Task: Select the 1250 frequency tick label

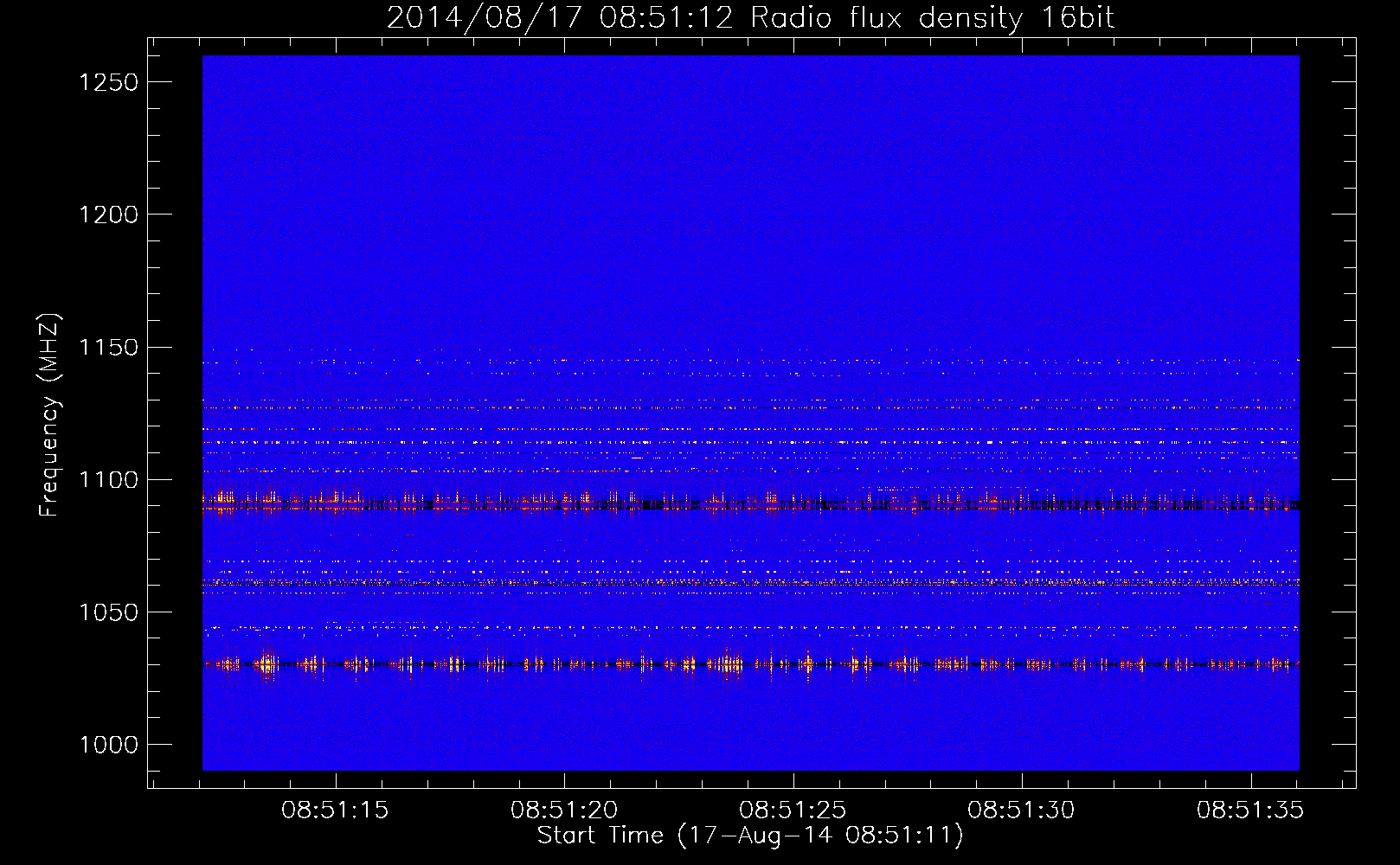Action: (108, 82)
